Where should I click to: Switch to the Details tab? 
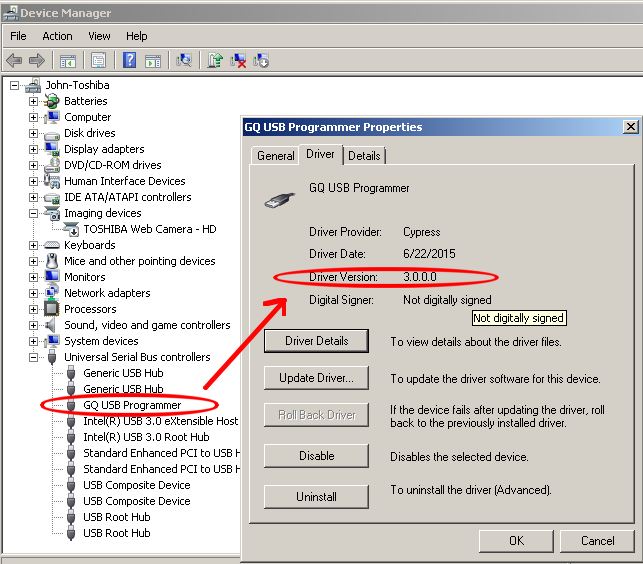point(364,156)
